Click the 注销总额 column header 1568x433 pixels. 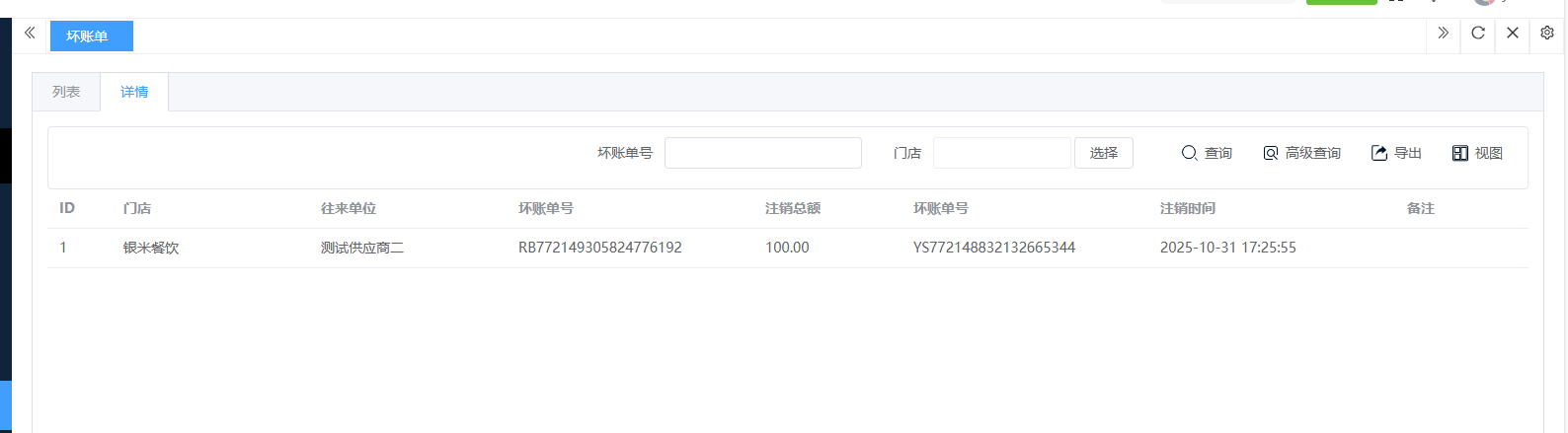[792, 208]
